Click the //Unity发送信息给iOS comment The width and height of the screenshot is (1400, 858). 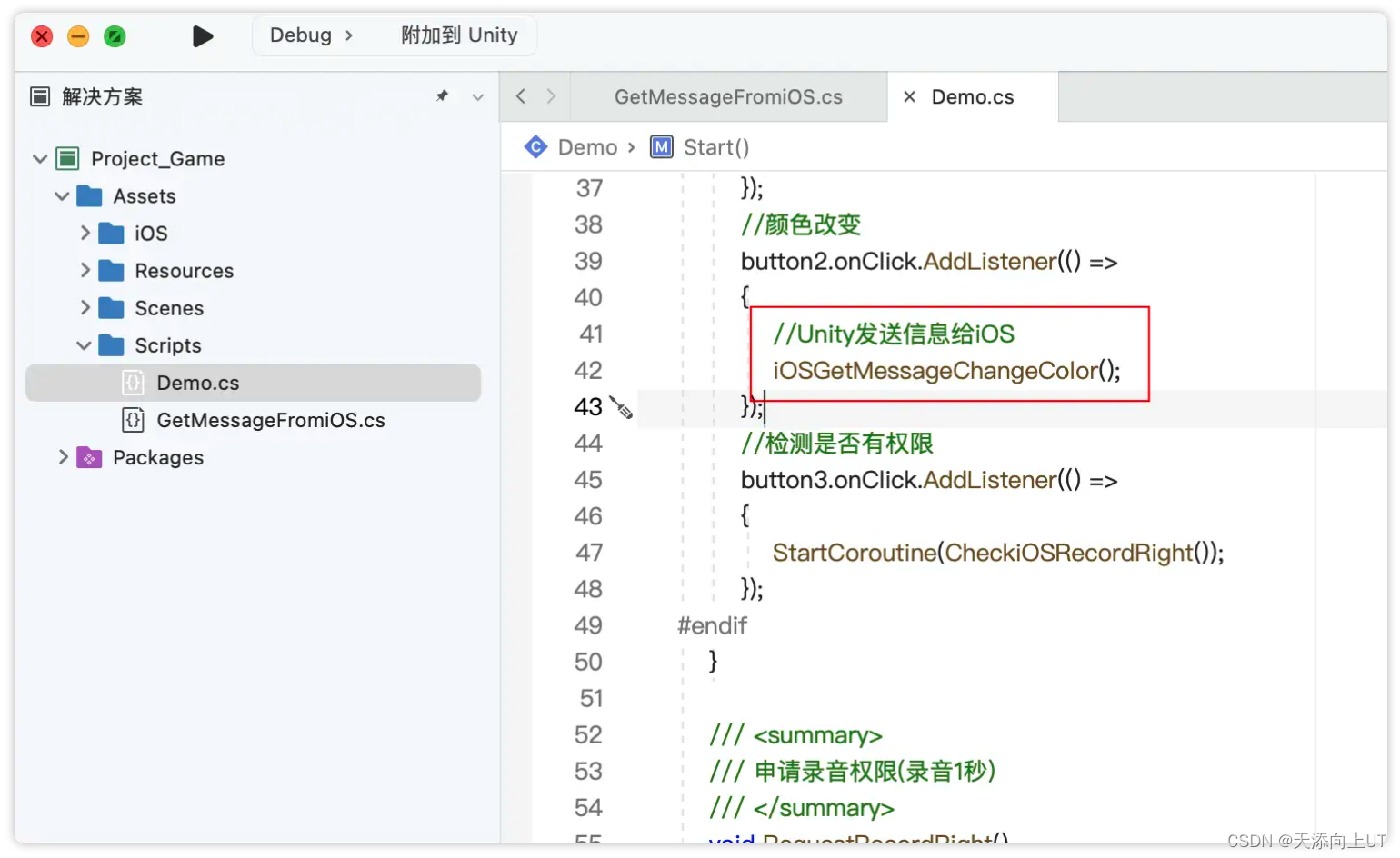click(894, 334)
